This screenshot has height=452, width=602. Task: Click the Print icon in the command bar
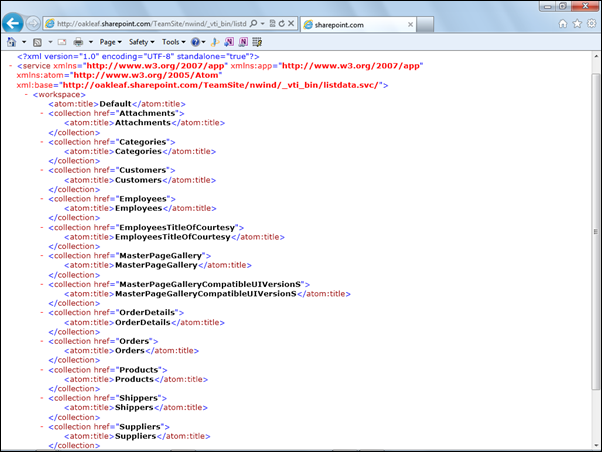[78, 42]
